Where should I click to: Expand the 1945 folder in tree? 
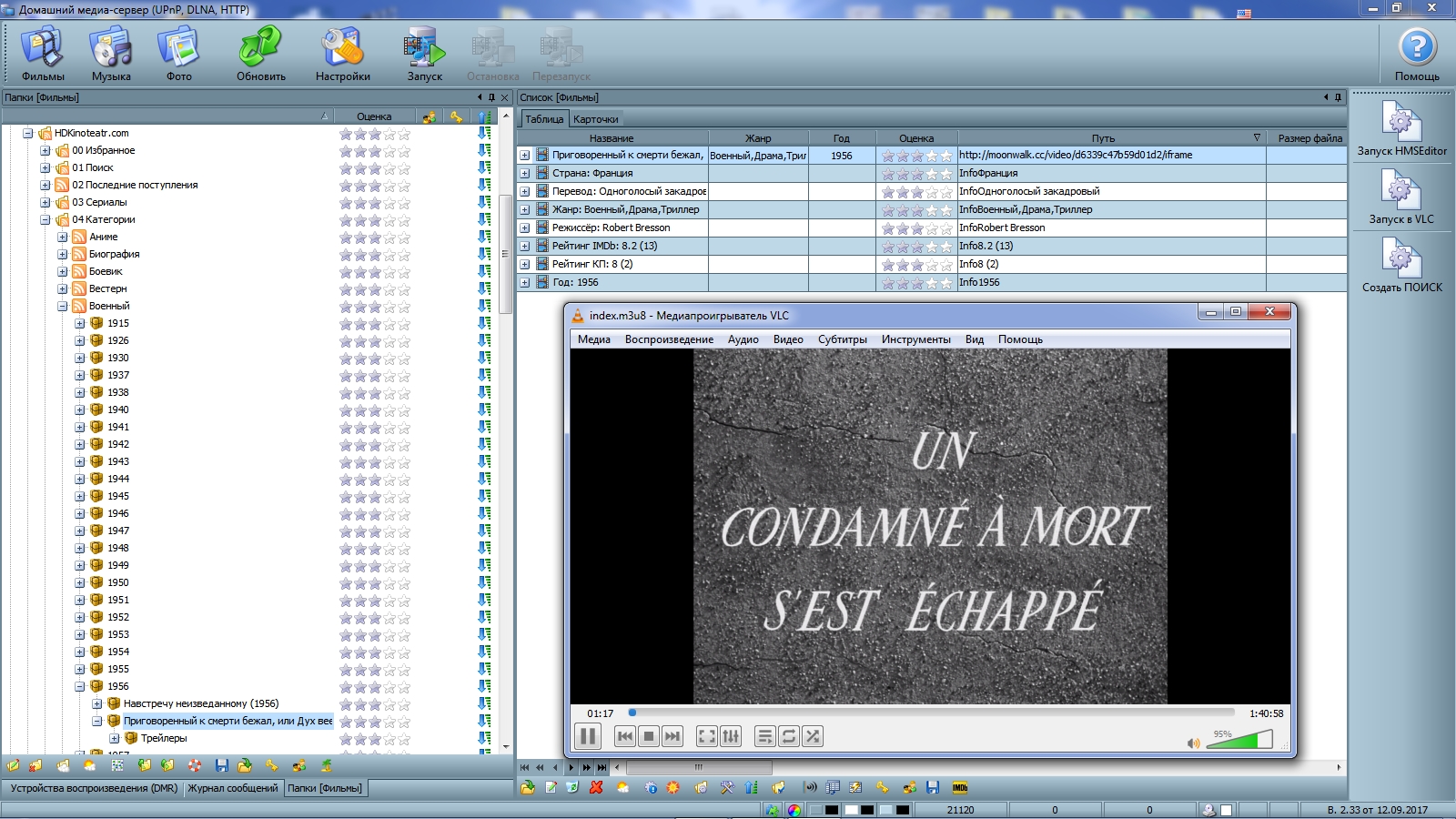(80, 496)
